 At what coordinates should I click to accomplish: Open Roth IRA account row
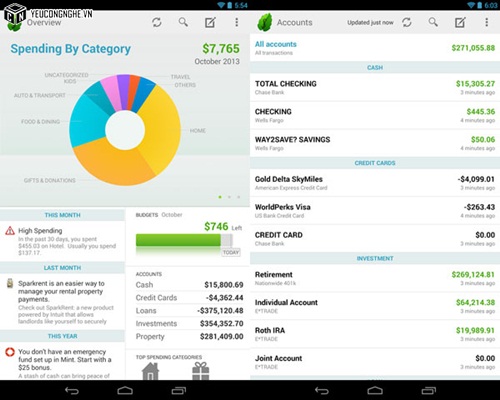(x=375, y=334)
